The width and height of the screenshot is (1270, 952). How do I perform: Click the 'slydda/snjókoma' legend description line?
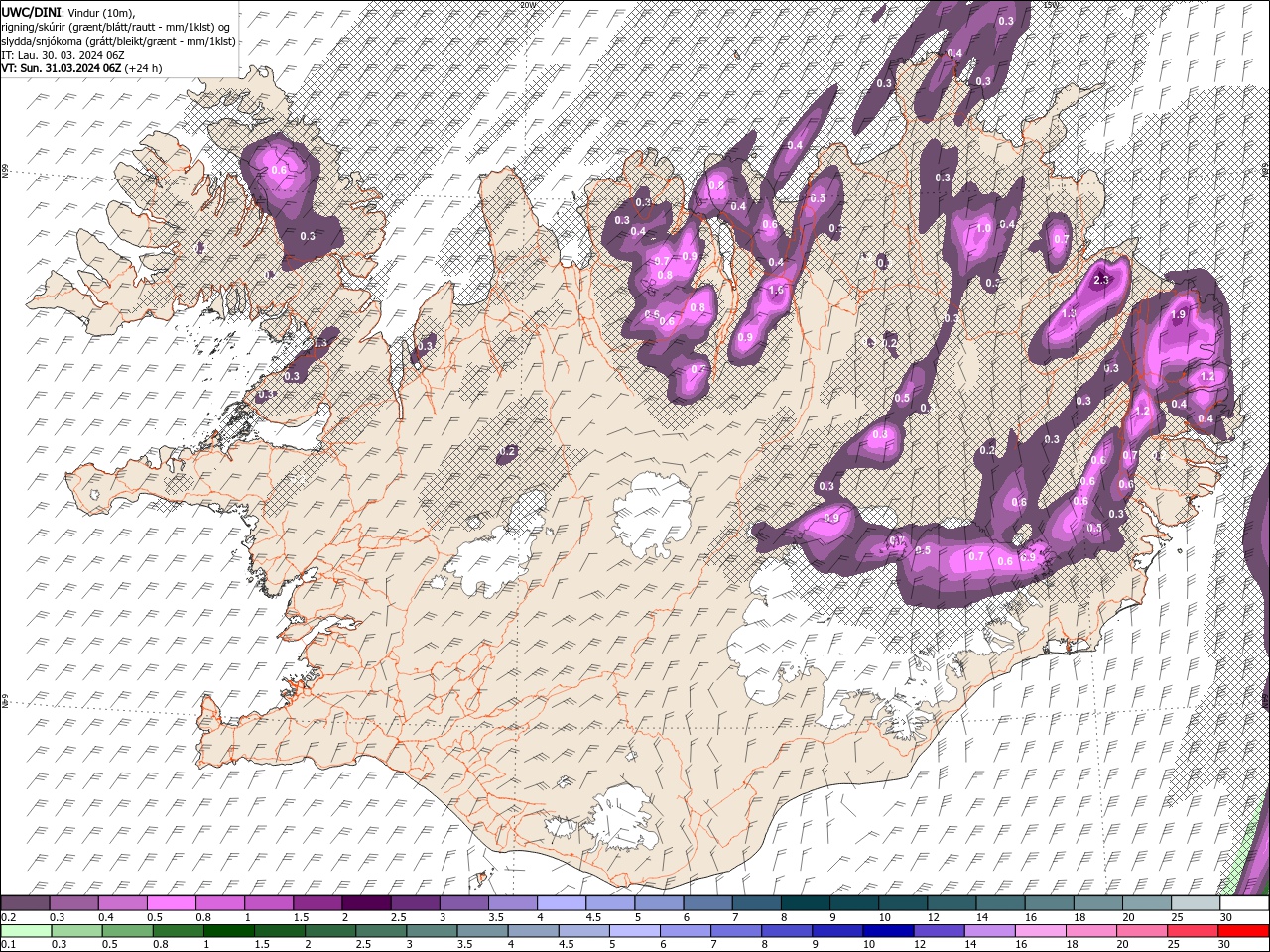click(118, 41)
